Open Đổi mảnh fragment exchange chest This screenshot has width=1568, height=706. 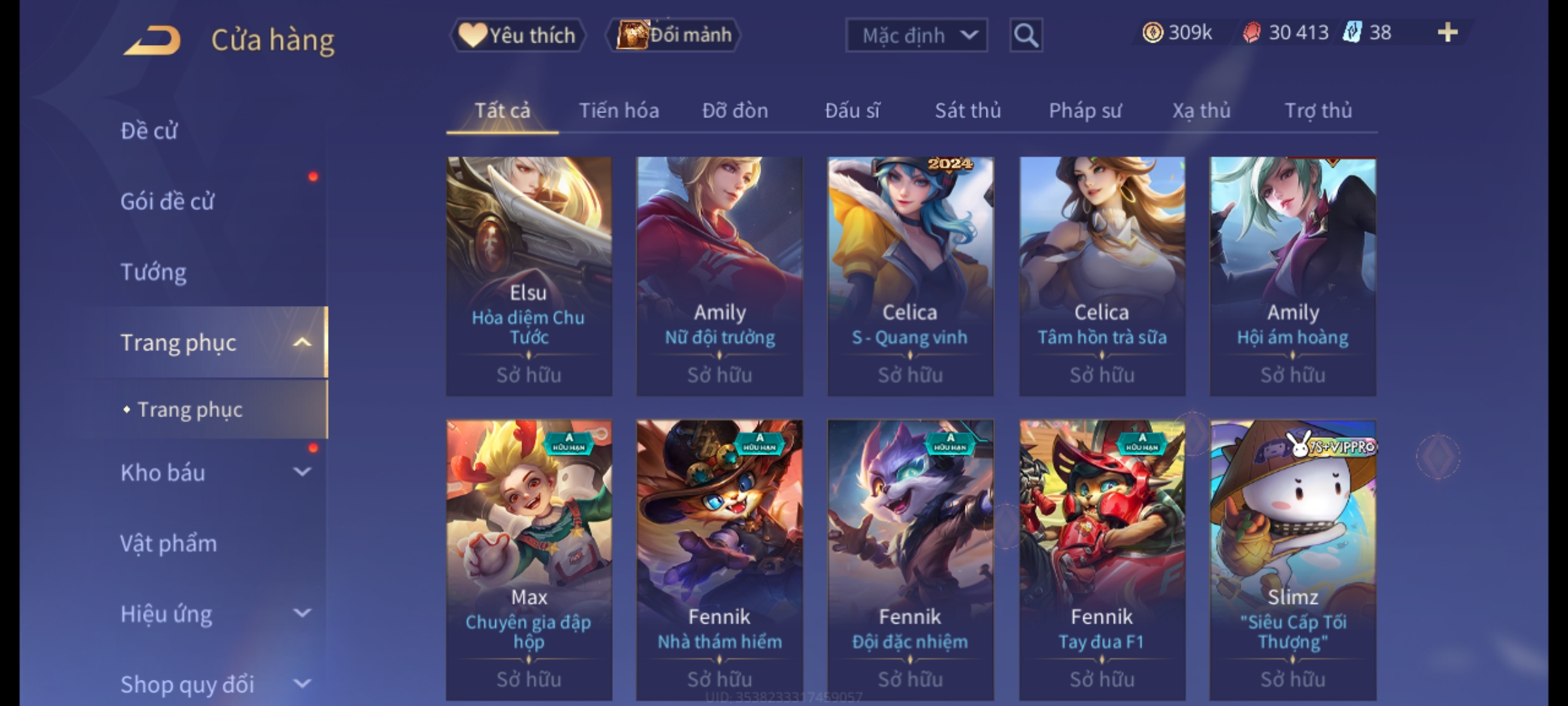point(673,35)
